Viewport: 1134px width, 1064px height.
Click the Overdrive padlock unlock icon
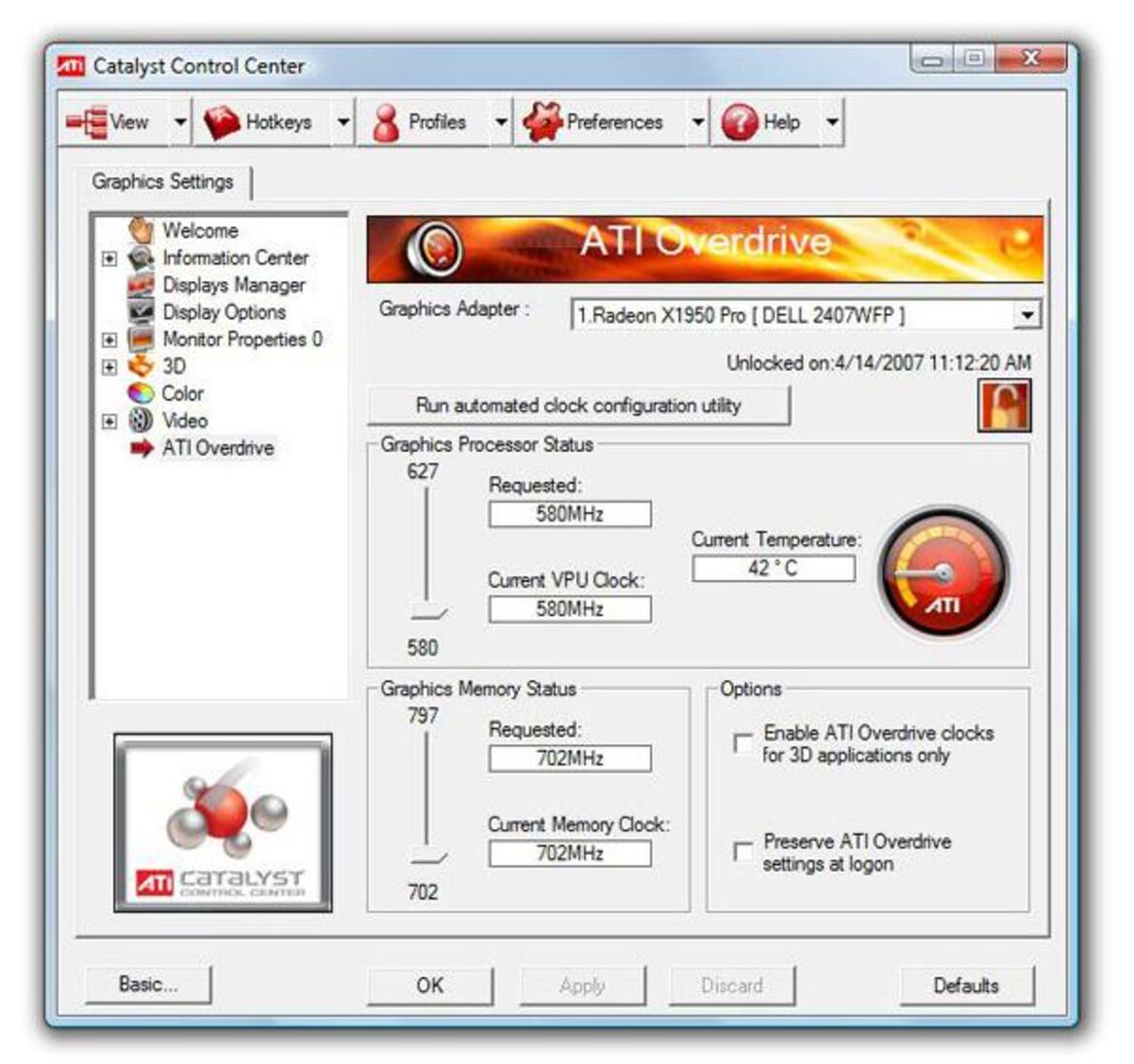[x=1004, y=405]
